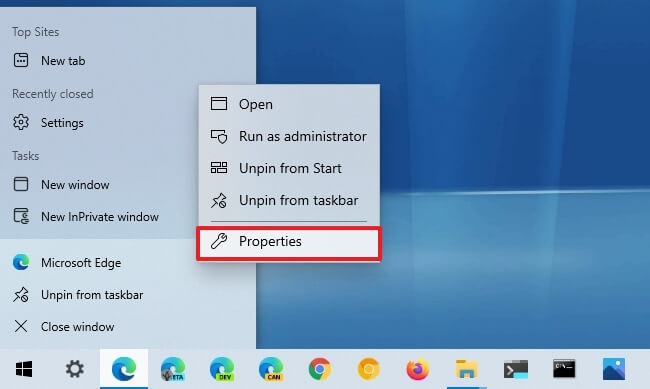Select Run as administrator
The width and height of the screenshot is (650, 389).
pos(289,136)
